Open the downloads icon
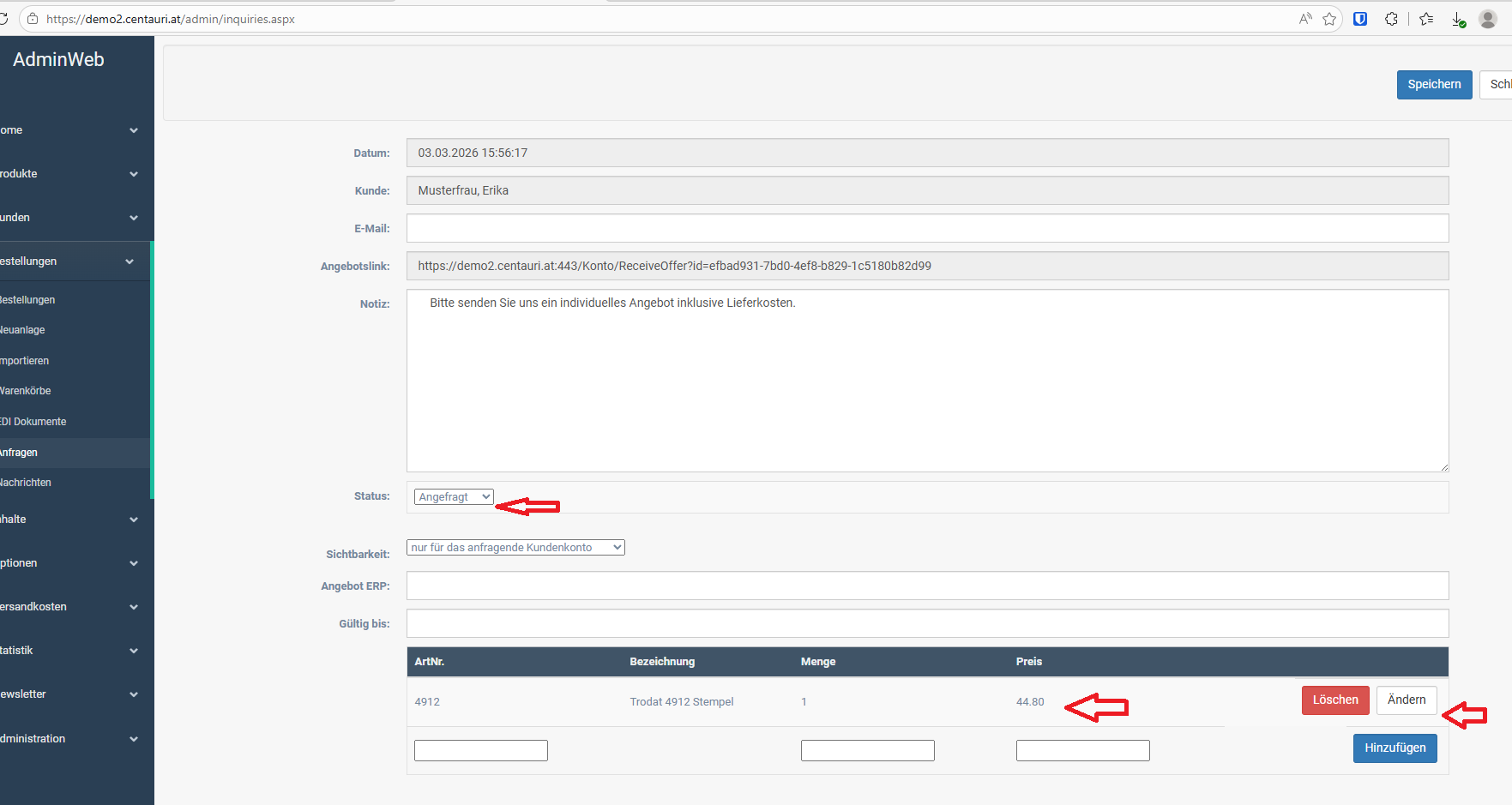 click(1458, 19)
